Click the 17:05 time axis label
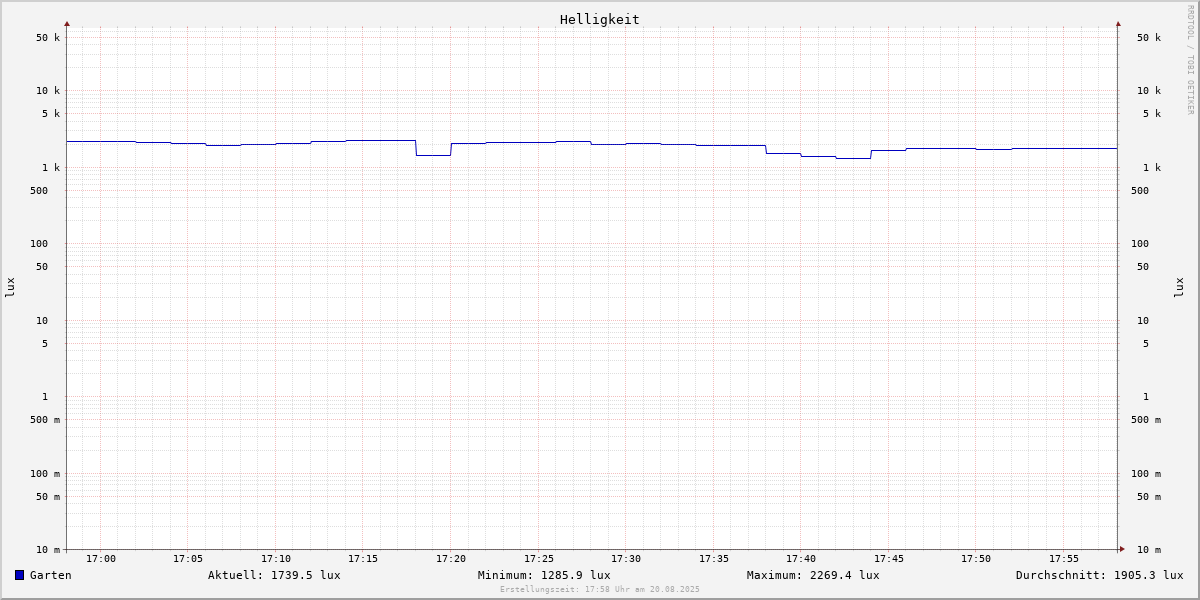This screenshot has width=1200, height=600. pyautogui.click(x=188, y=559)
